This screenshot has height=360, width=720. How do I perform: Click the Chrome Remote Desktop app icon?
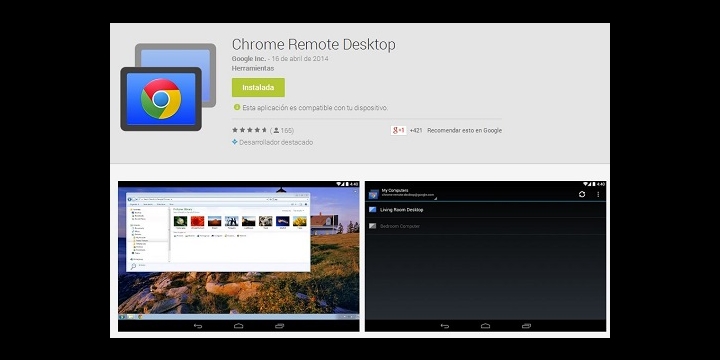pos(168,87)
